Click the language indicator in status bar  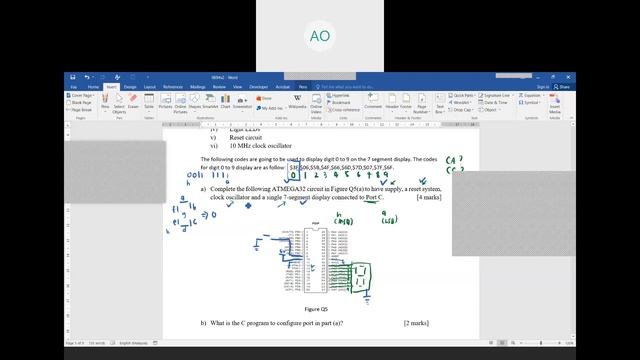pos(133,343)
